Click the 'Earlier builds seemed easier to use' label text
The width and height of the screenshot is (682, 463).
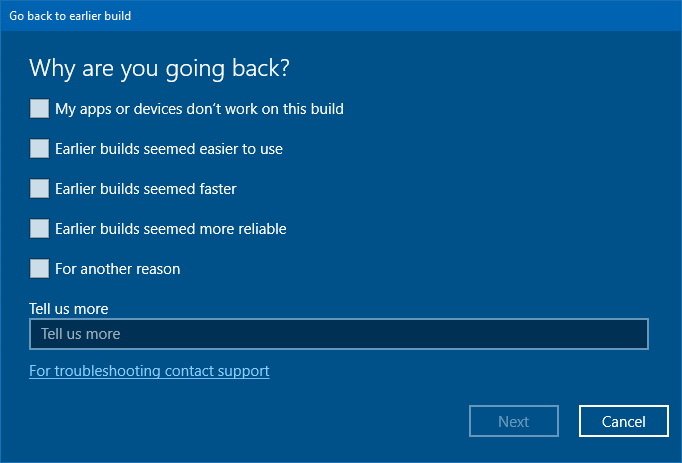click(169, 148)
